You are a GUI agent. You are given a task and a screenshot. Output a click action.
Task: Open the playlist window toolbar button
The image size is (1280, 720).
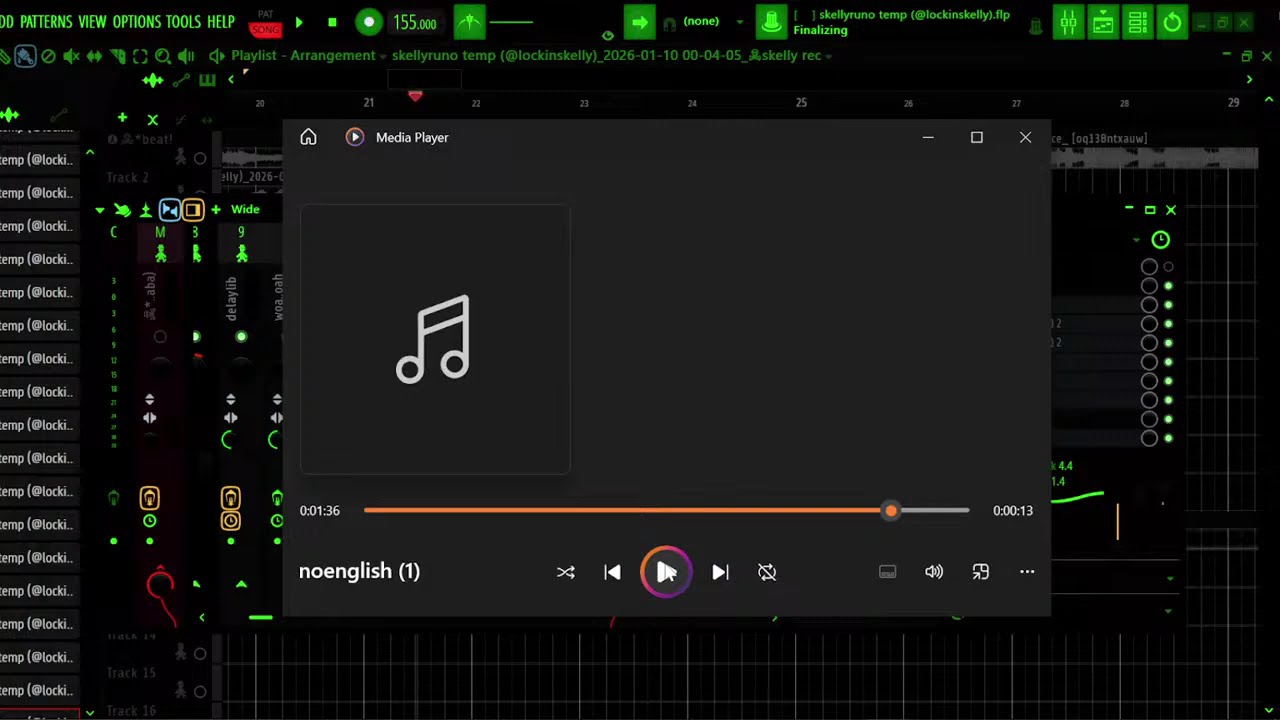click(1103, 22)
